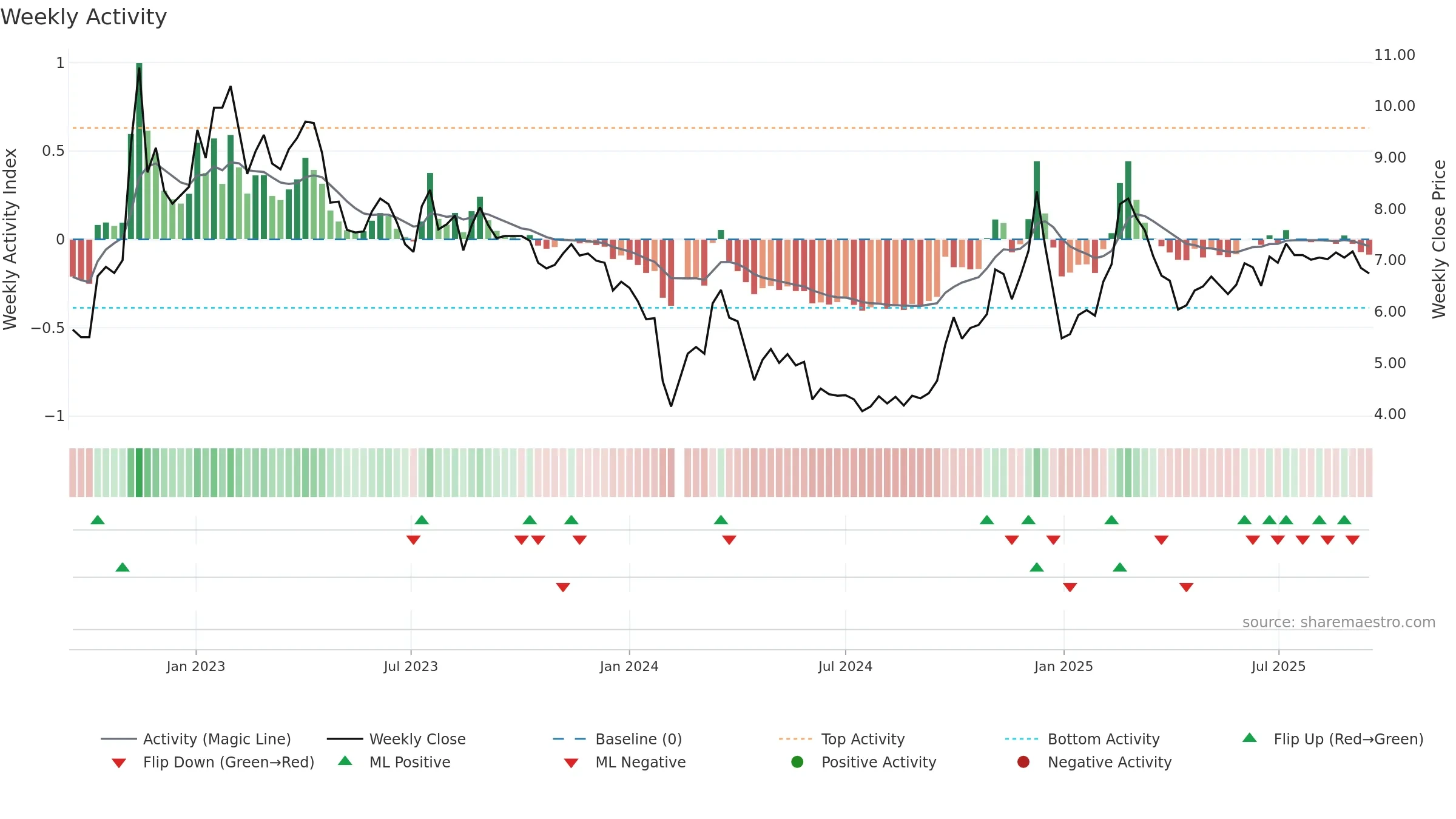Click the 'Weekly Activity Index' axis title
The width and height of the screenshot is (1456, 819).
tap(10, 239)
